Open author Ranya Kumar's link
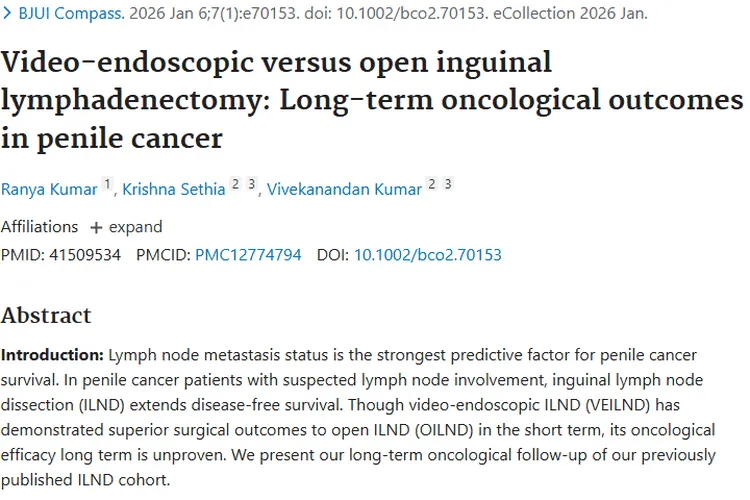Viewport: 750px width, 500px height. [x=48, y=189]
